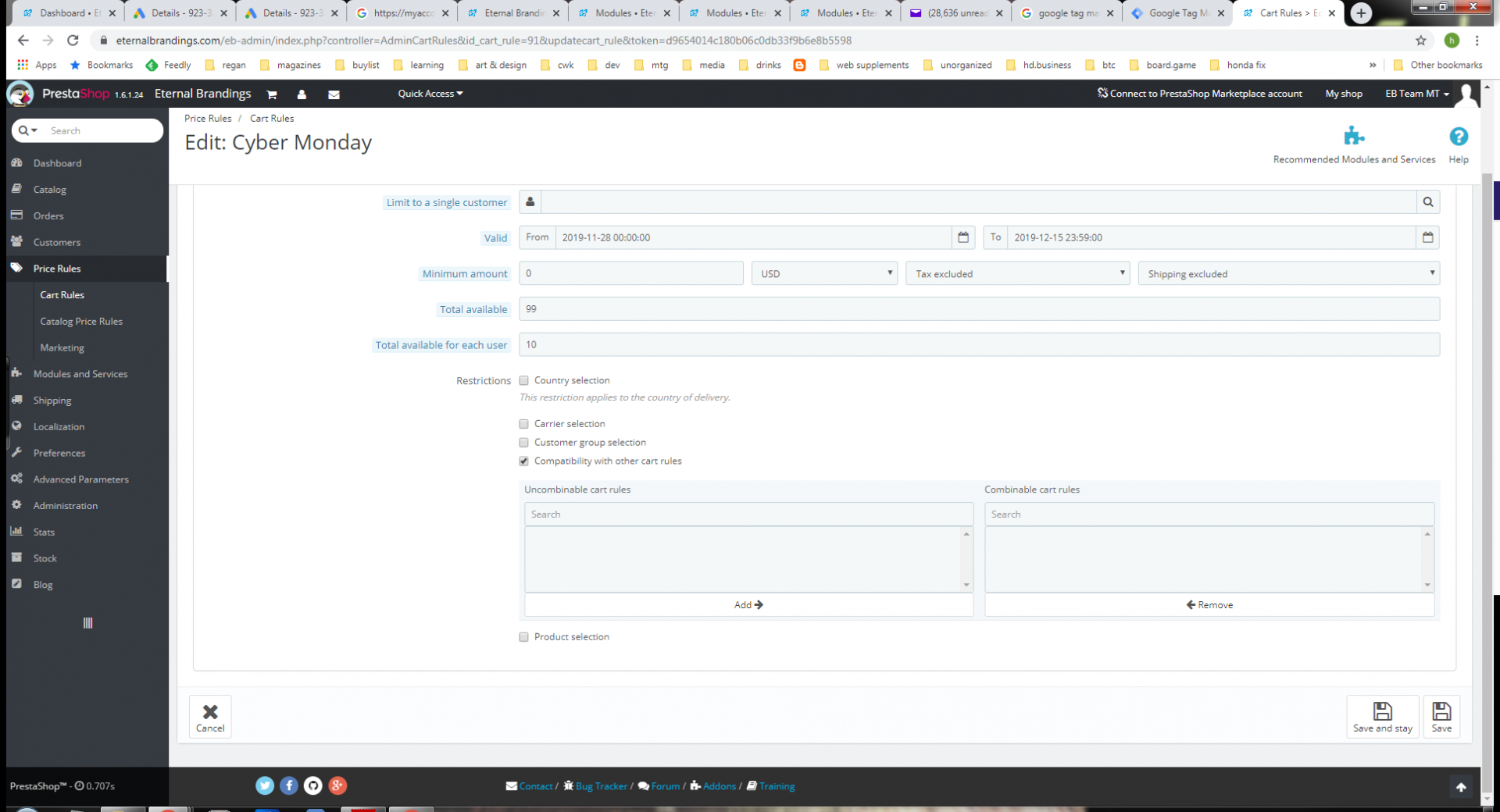Click the Blogger bookmark icon
The image size is (1500, 812).
[x=799, y=65]
